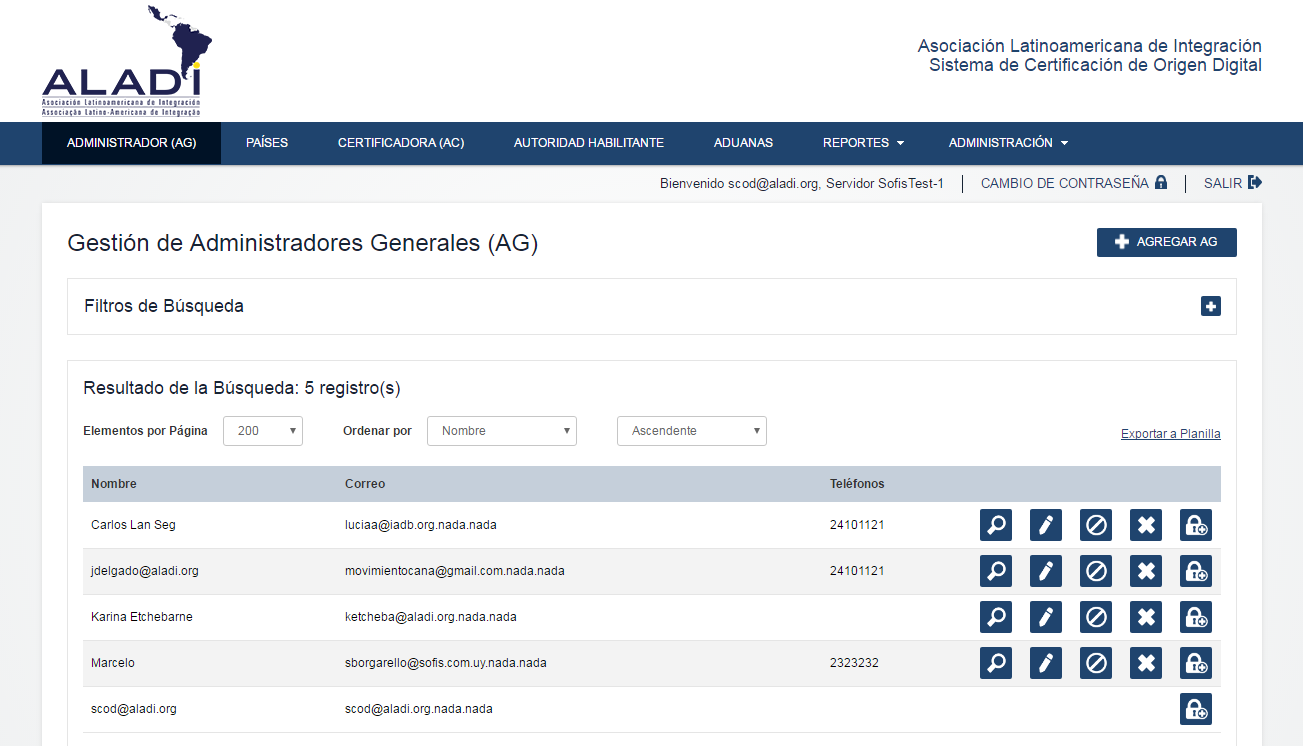Click the lock icon for Carlos Lan Seg
1303x746 pixels.
tap(1196, 525)
